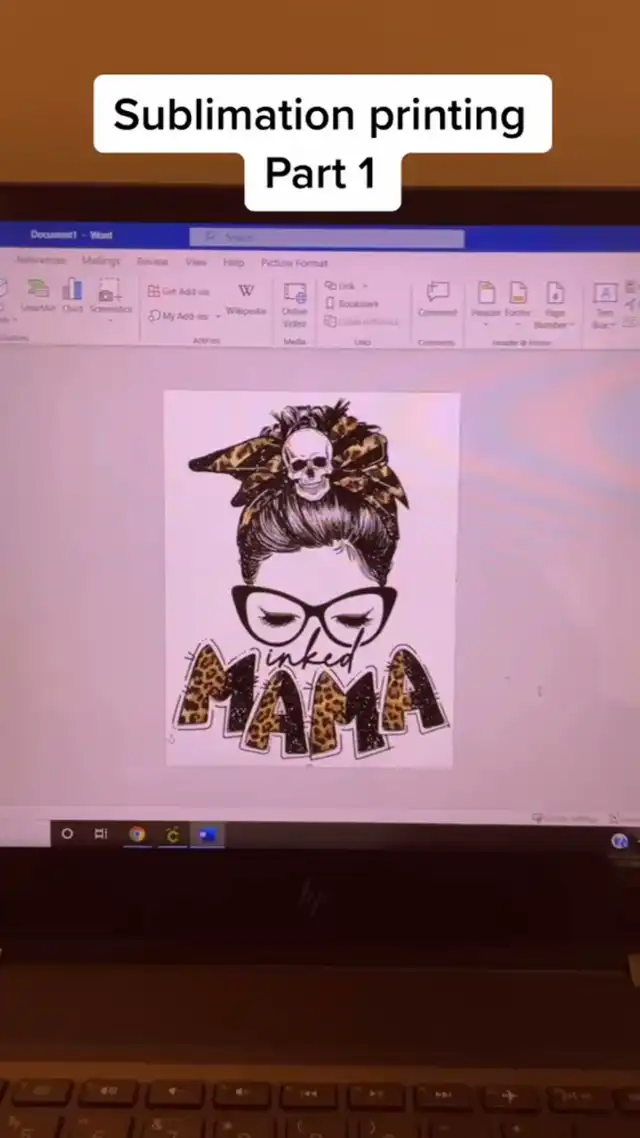The height and width of the screenshot is (1138, 640).
Task: Open the Wikipedia add-in
Action: click(246, 297)
